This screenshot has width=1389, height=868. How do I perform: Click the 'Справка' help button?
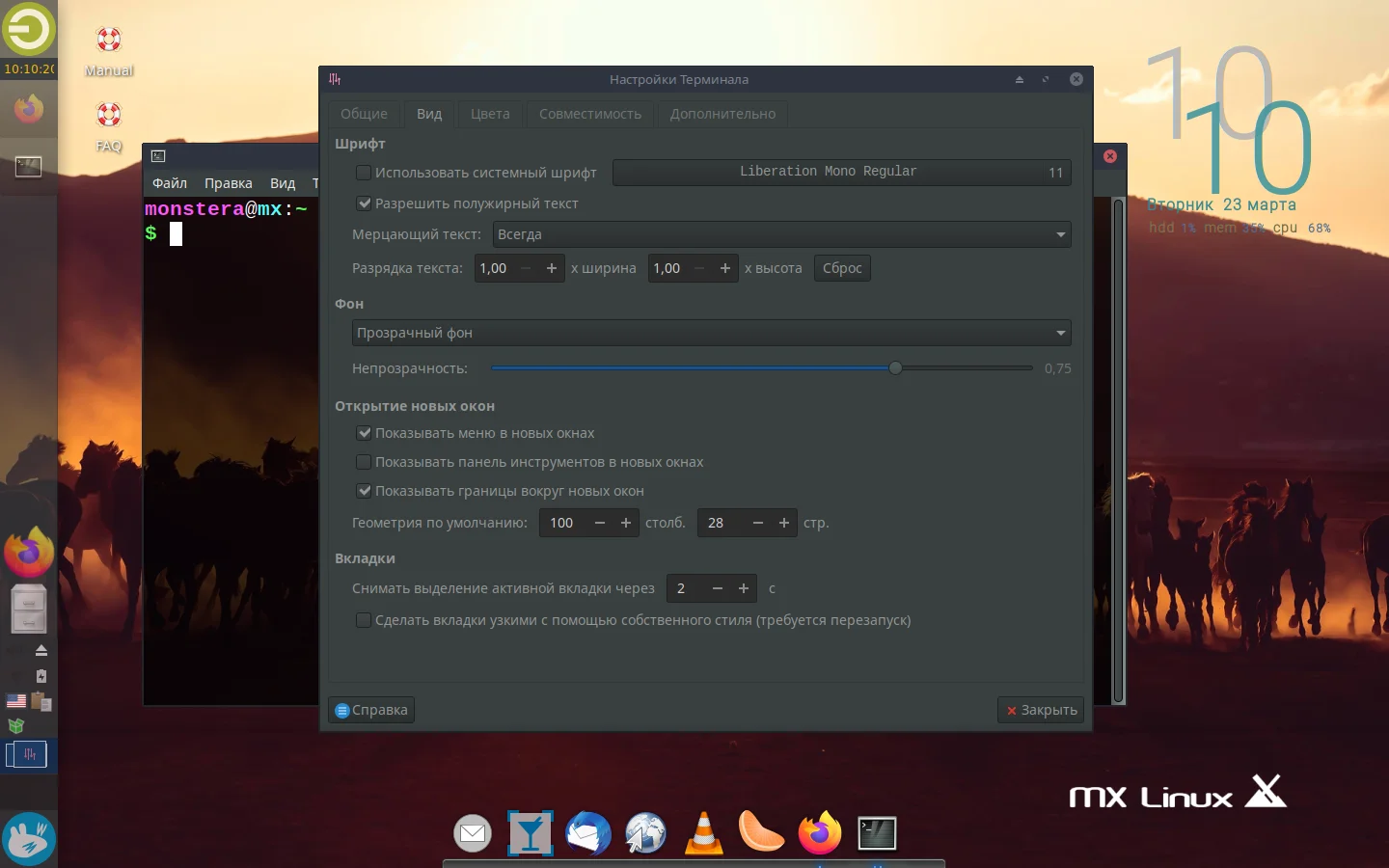(x=370, y=710)
